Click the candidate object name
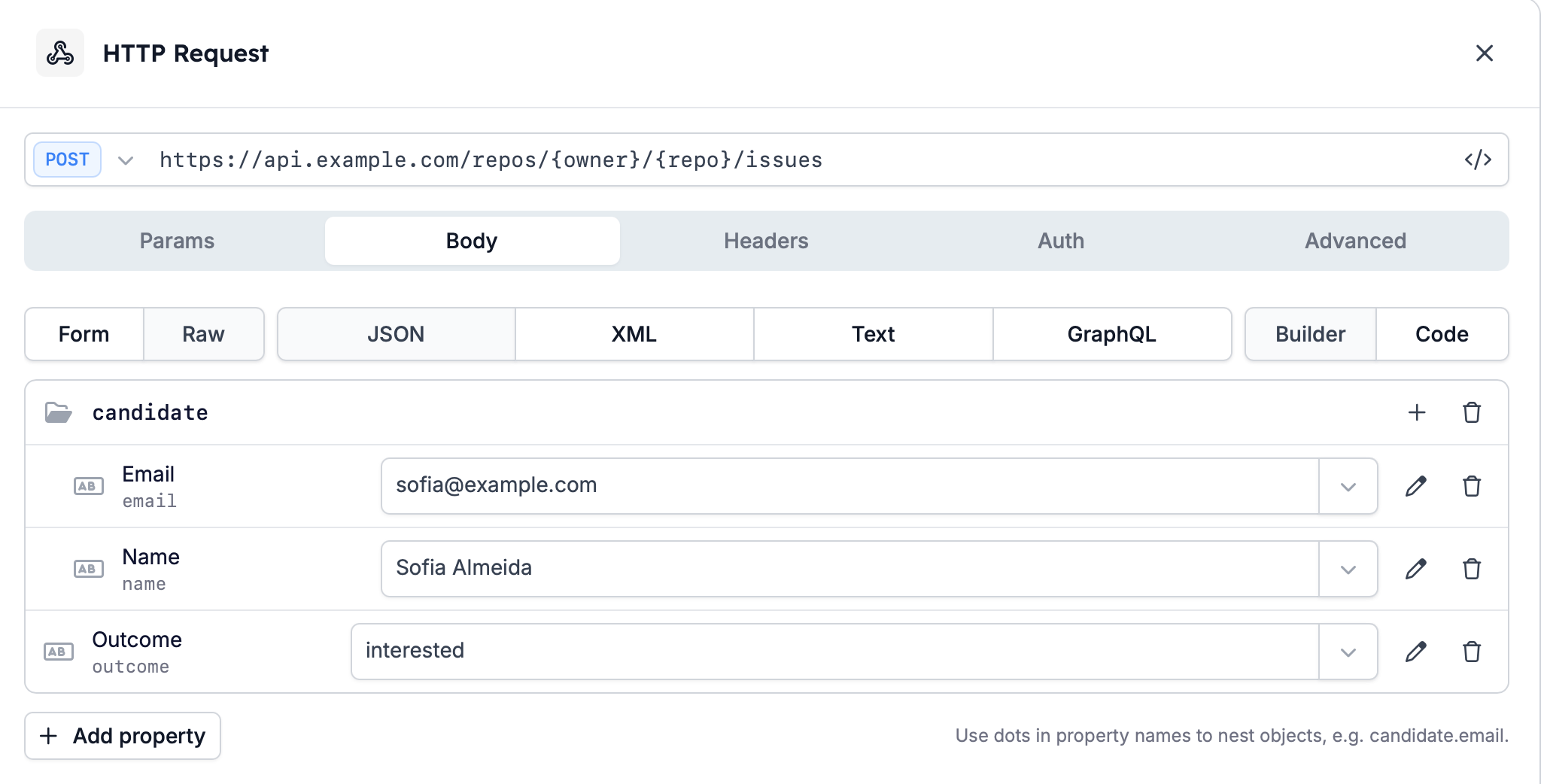The height and width of the screenshot is (784, 1547). point(150,412)
